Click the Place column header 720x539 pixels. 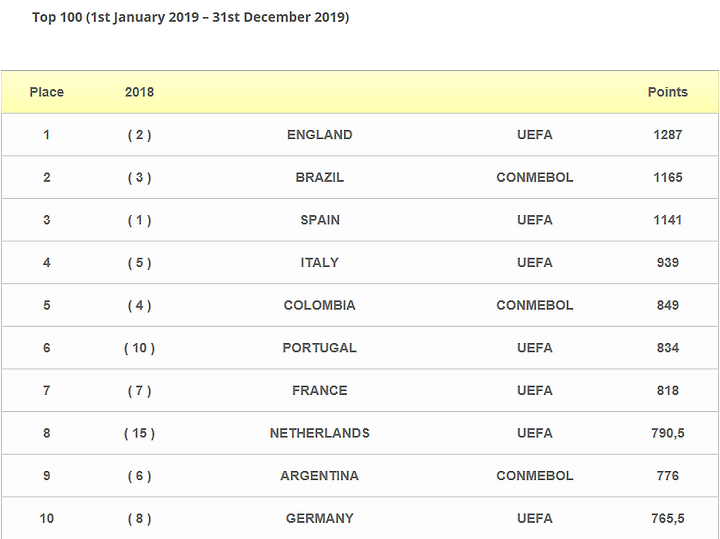coord(46,92)
